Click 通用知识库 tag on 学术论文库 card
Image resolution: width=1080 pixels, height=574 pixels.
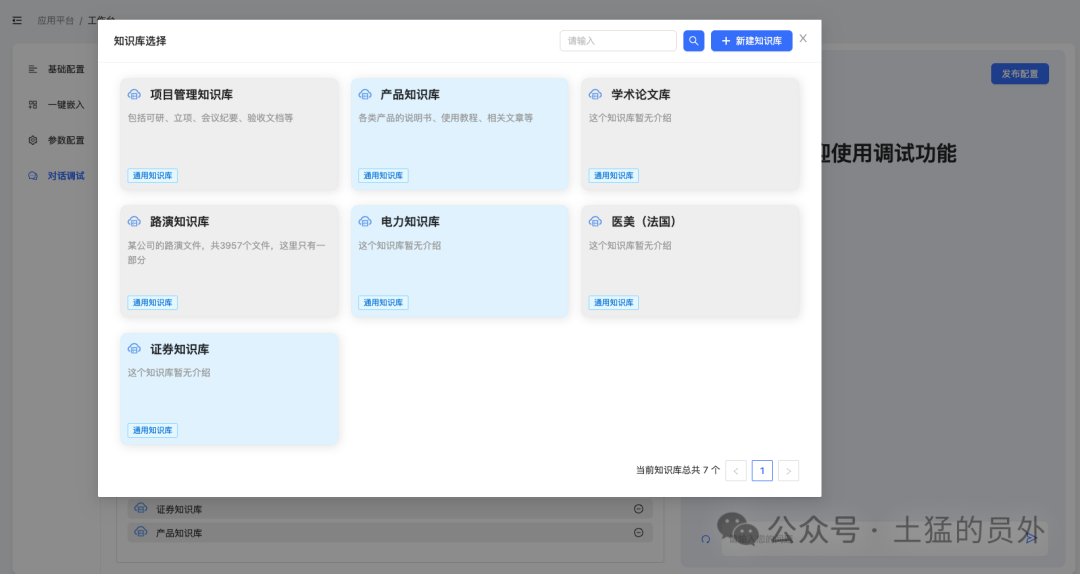tap(613, 176)
